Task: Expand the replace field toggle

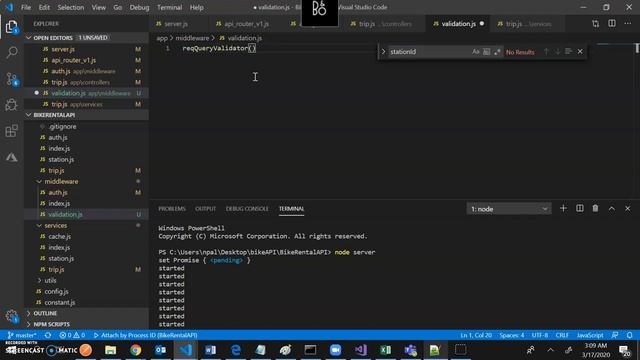Action: point(383,51)
